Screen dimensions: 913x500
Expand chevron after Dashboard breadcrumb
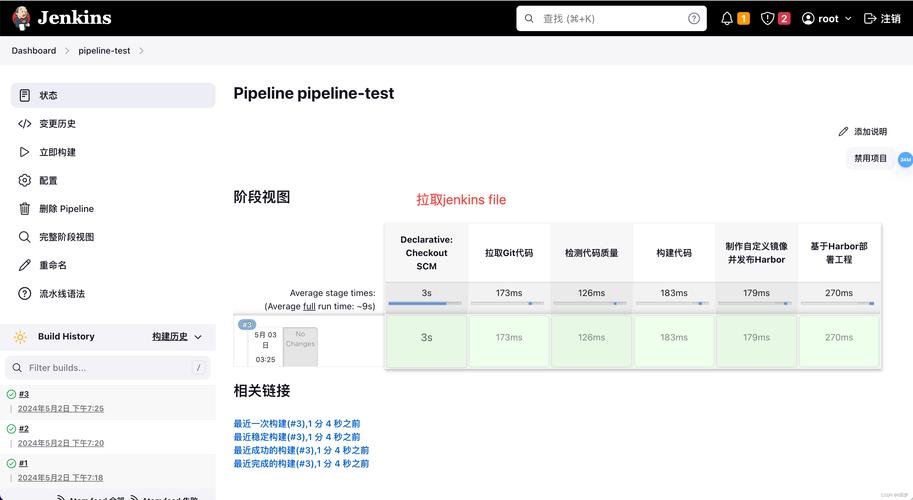(67, 51)
